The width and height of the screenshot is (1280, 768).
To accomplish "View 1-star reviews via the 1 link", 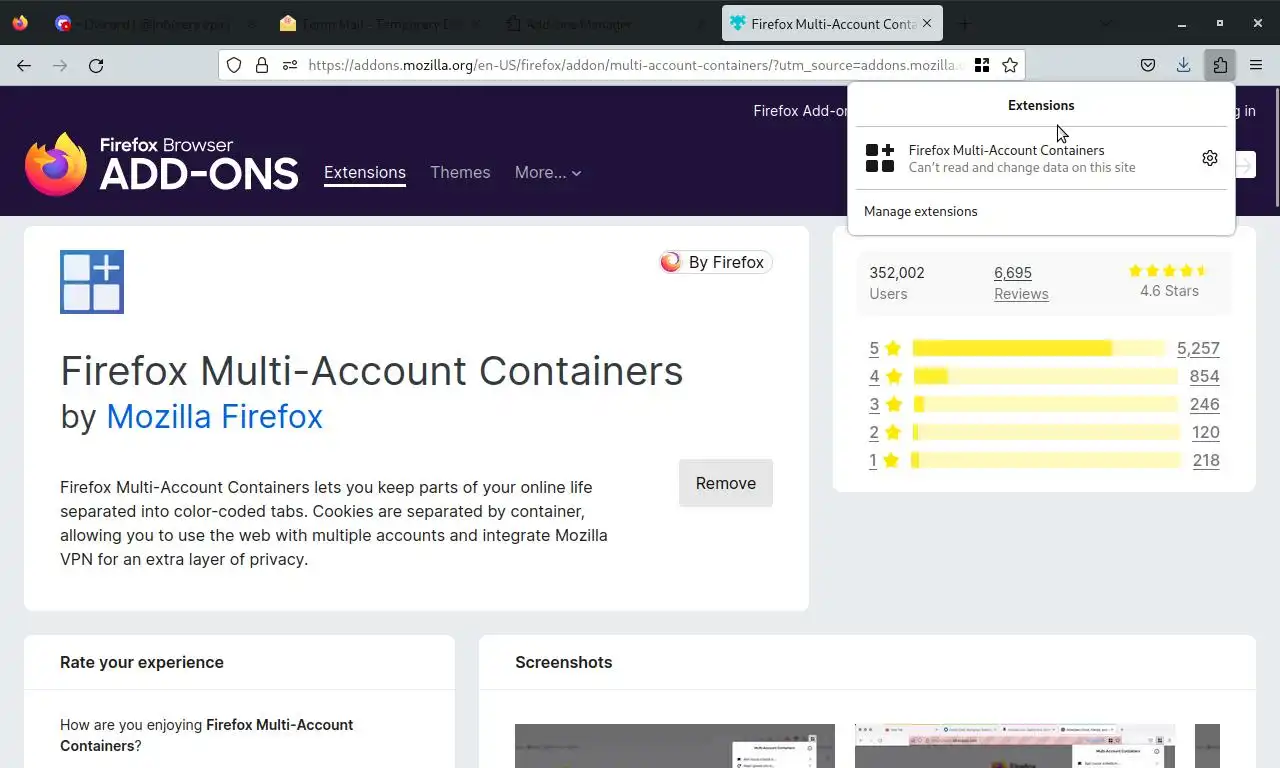I will click(873, 460).
